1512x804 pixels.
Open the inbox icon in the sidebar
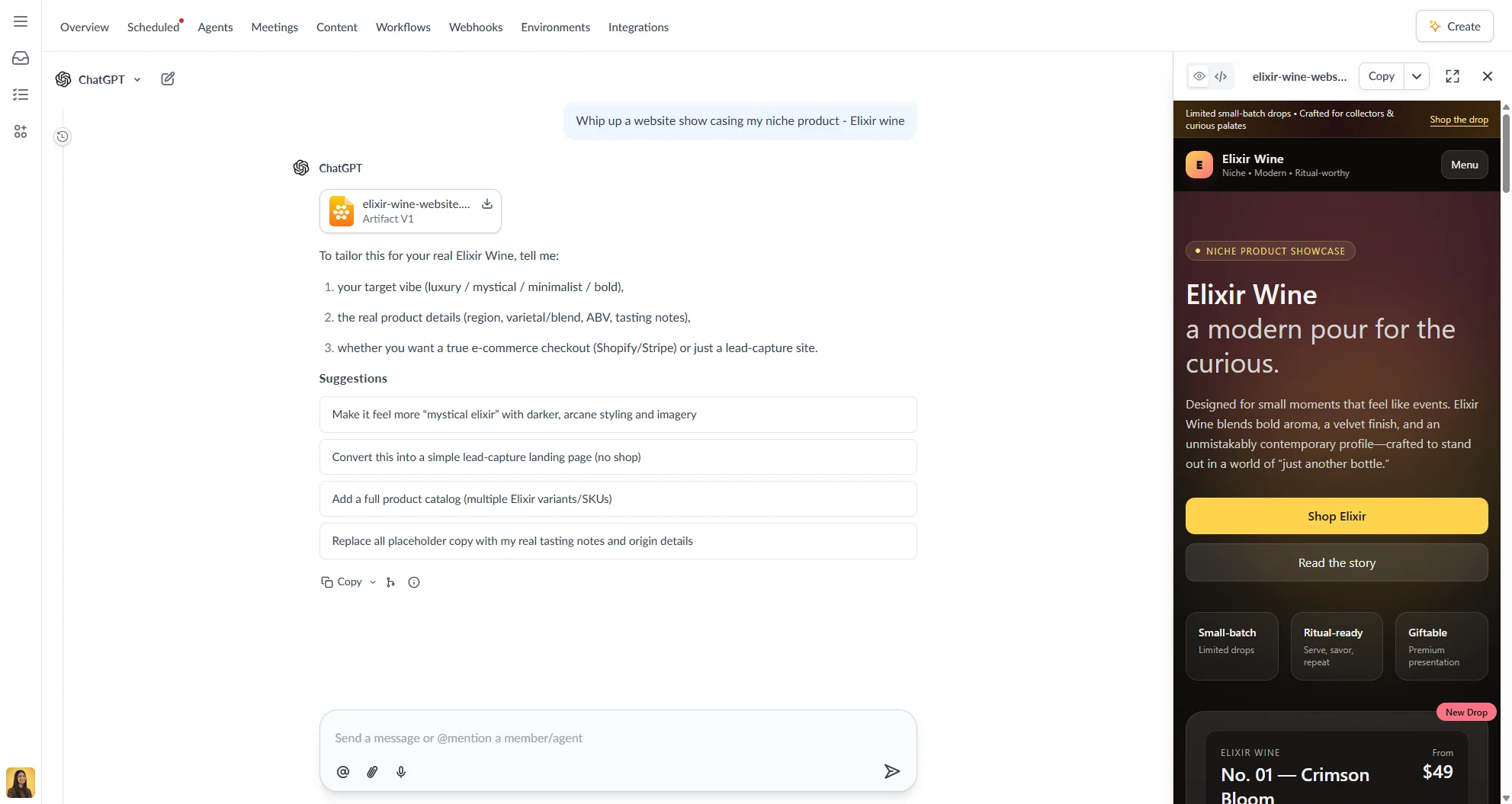coord(21,58)
